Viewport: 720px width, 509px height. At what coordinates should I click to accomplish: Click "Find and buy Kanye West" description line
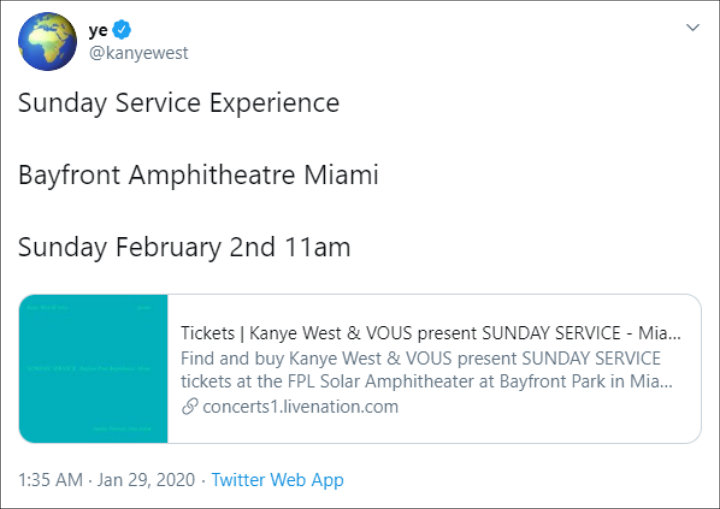coord(421,358)
